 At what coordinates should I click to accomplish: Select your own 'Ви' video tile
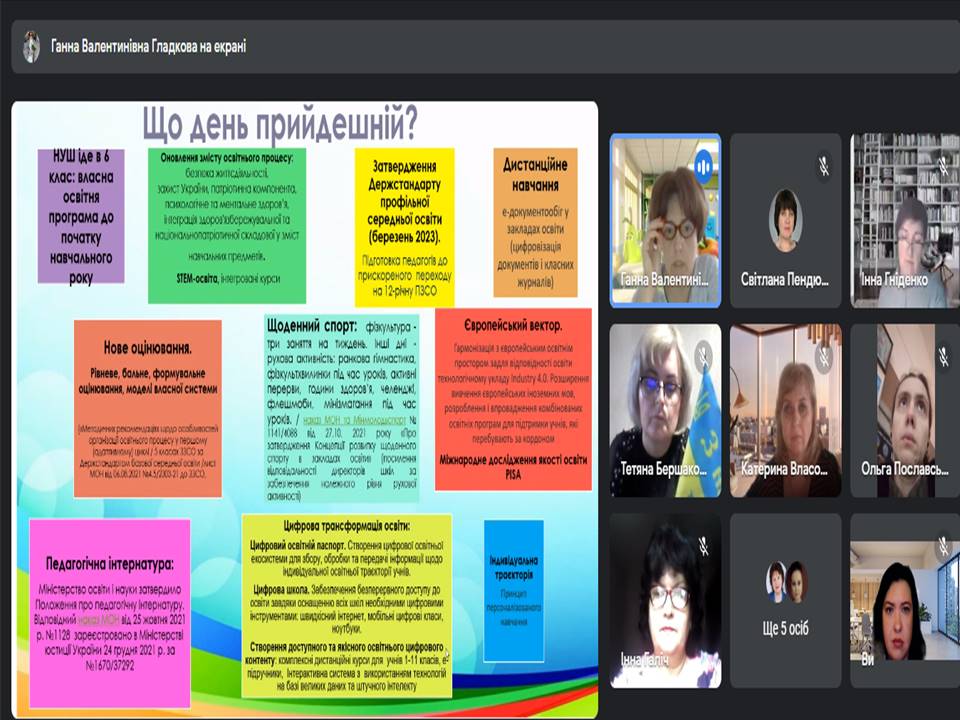[905, 601]
